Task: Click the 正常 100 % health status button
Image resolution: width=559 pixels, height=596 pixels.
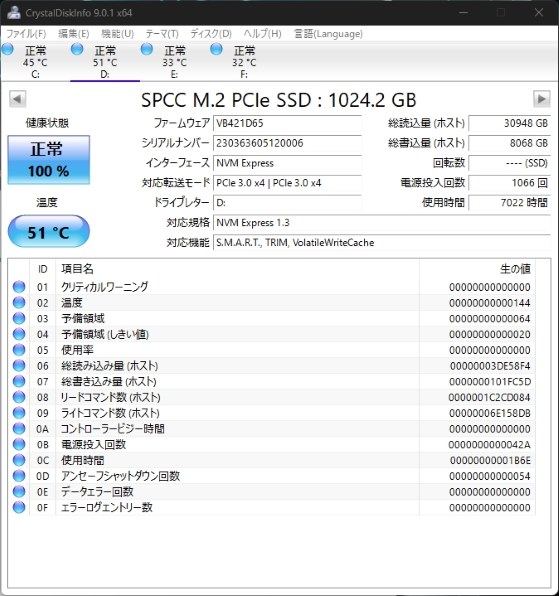Action: 49,160
